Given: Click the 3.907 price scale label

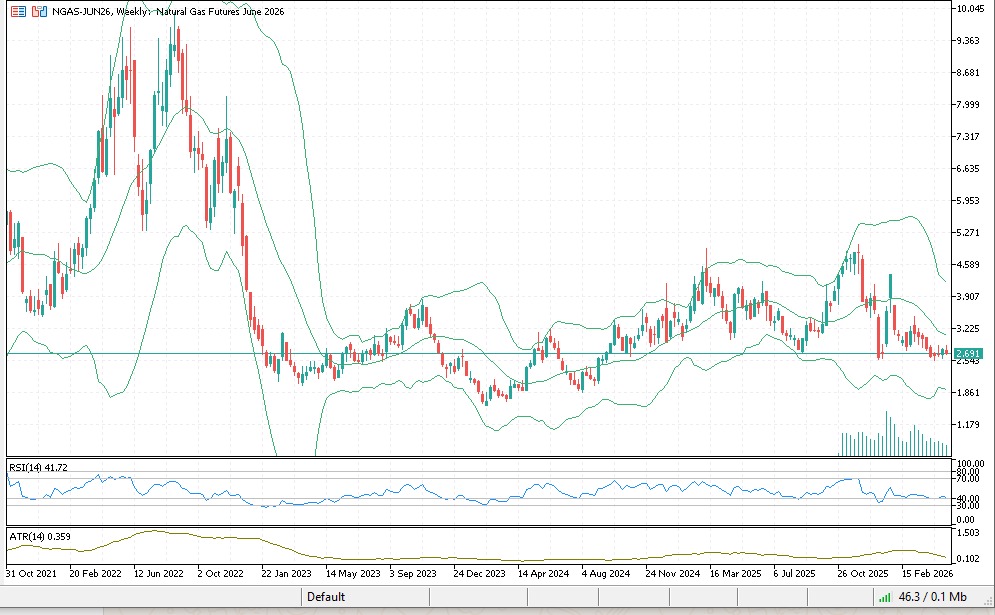Looking at the screenshot, I should click(x=968, y=297).
